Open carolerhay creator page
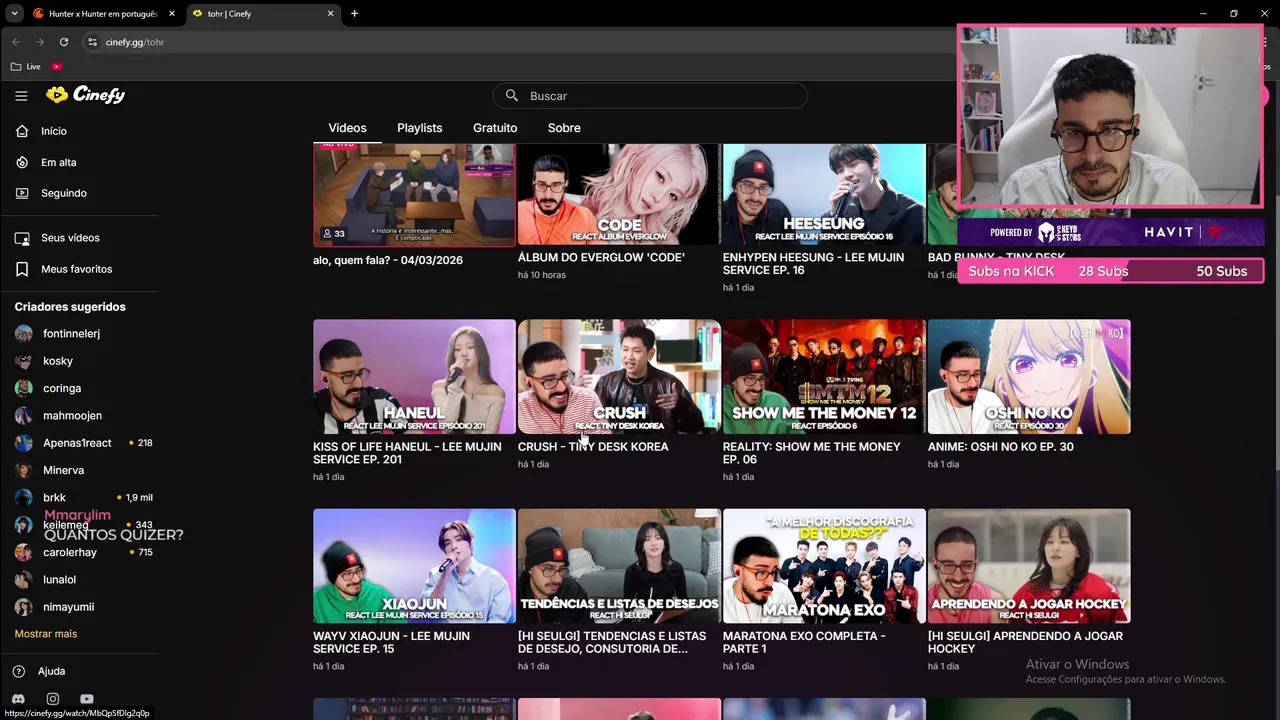The height and width of the screenshot is (720, 1280). pos(70,552)
